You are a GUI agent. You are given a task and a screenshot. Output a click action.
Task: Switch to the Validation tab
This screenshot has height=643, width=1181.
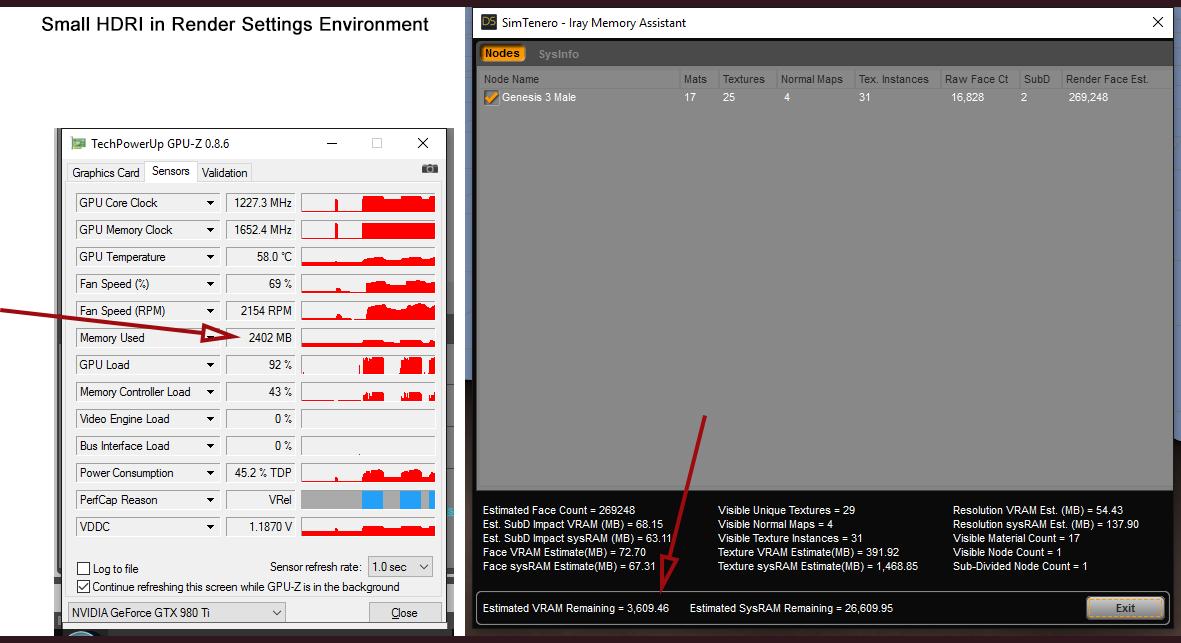point(224,172)
